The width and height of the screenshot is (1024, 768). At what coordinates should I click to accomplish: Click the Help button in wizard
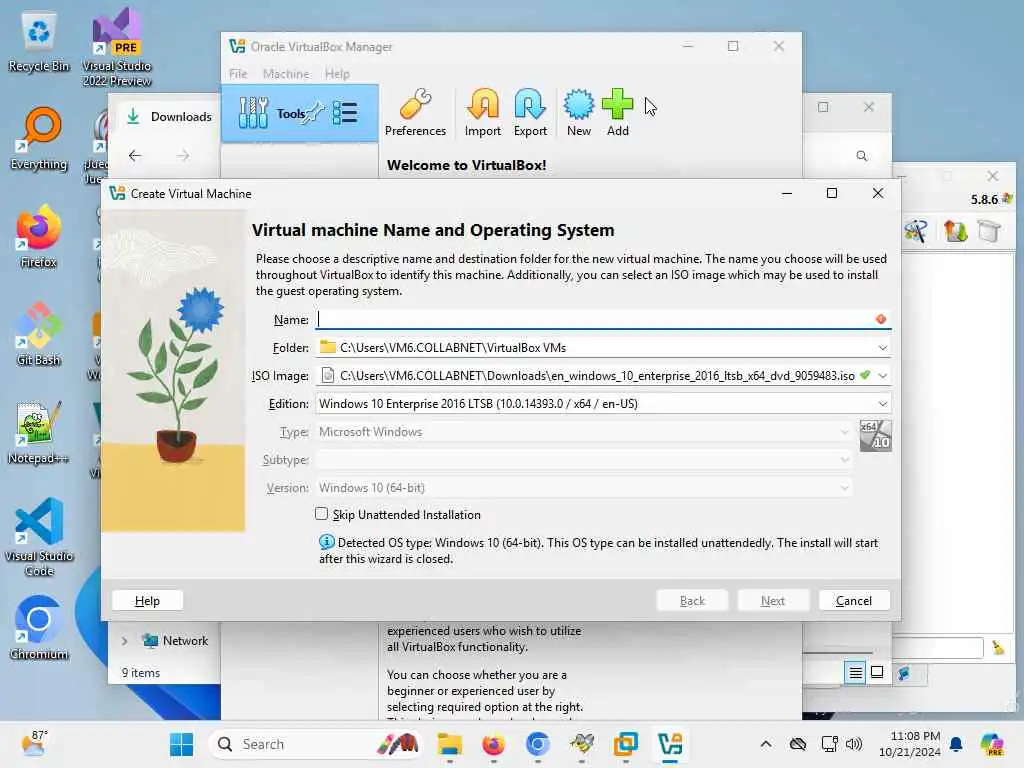coord(148,601)
